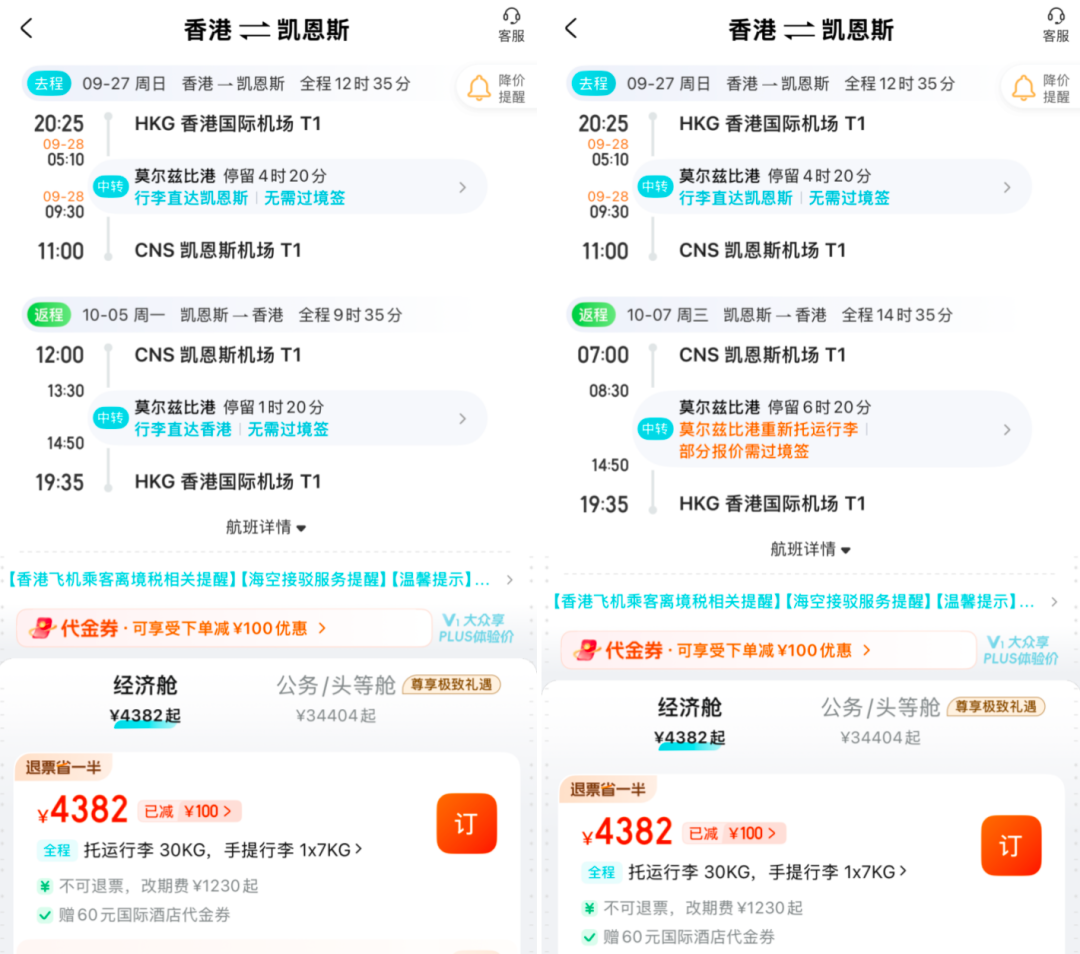Tap the orange 订 button on left screen
The width and height of the screenshot is (1080, 954).
[466, 824]
